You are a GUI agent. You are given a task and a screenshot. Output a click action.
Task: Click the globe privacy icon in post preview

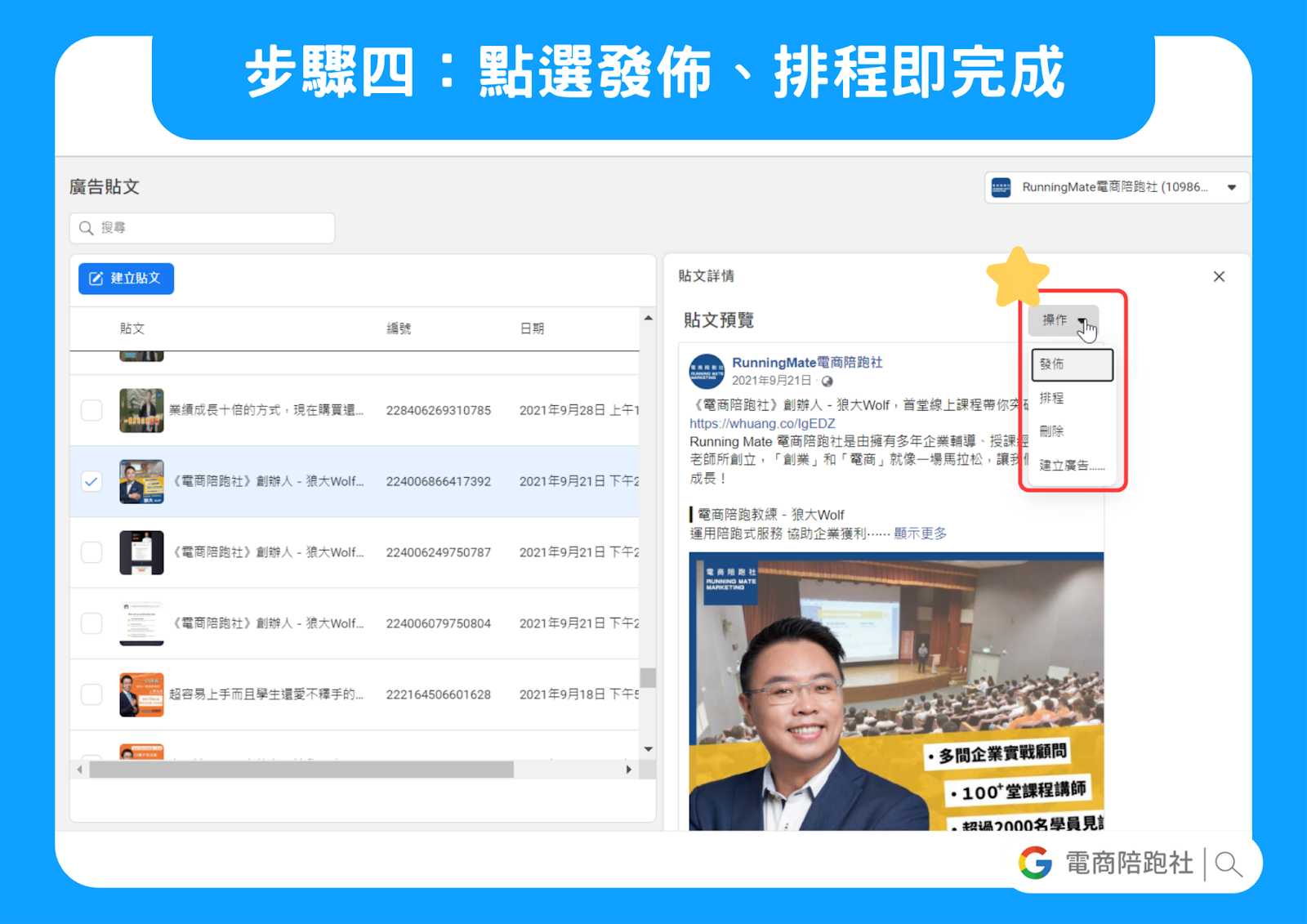click(827, 382)
